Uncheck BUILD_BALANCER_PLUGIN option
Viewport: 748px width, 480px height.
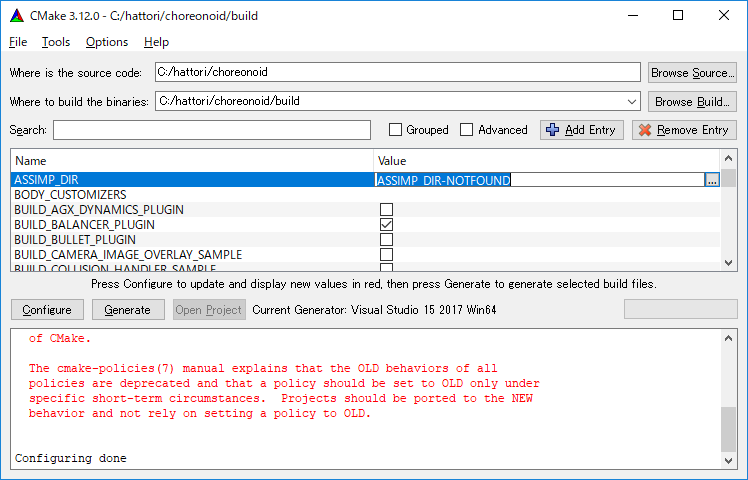[386, 225]
